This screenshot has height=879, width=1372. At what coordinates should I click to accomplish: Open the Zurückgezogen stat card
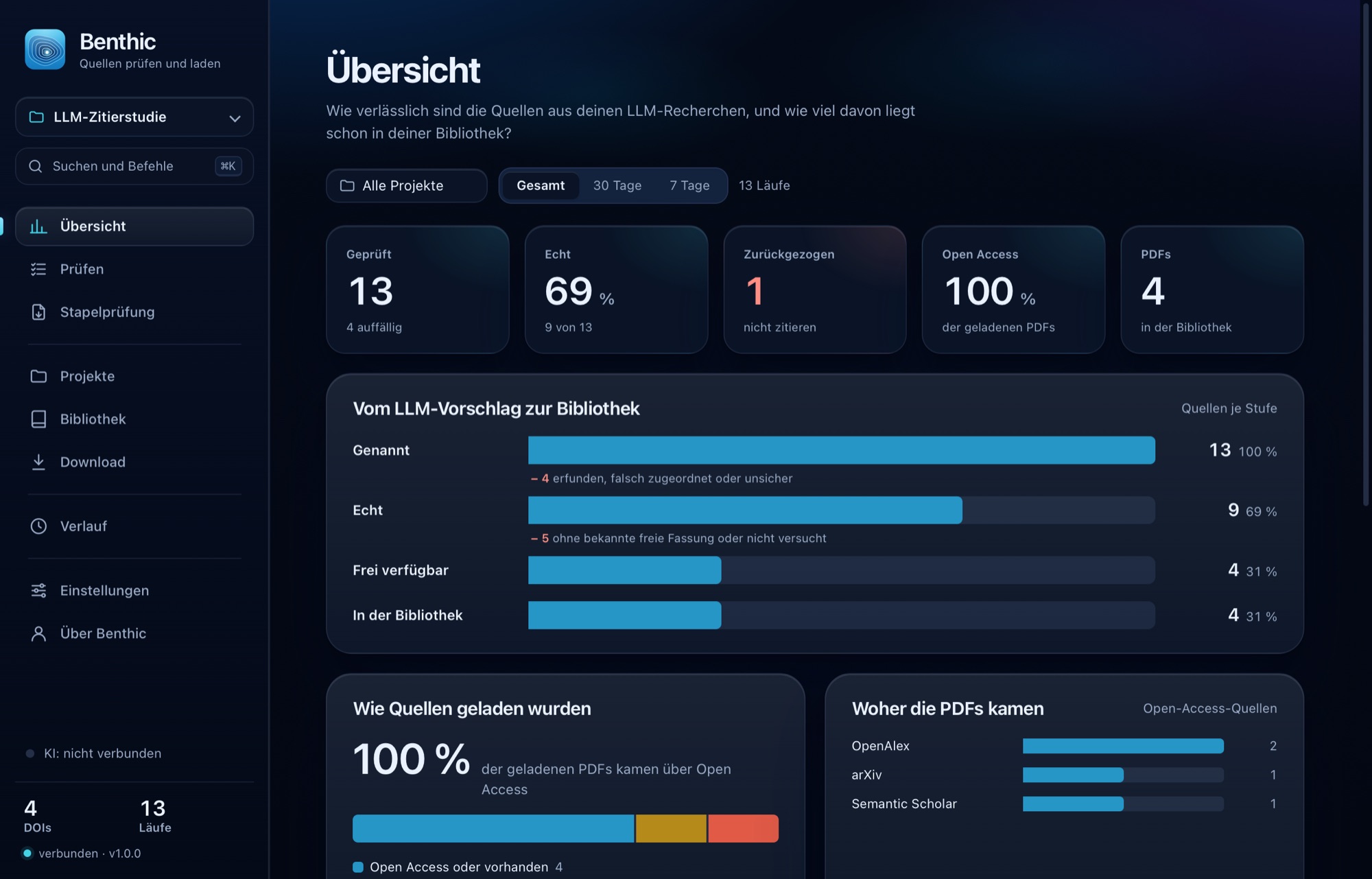coord(815,290)
